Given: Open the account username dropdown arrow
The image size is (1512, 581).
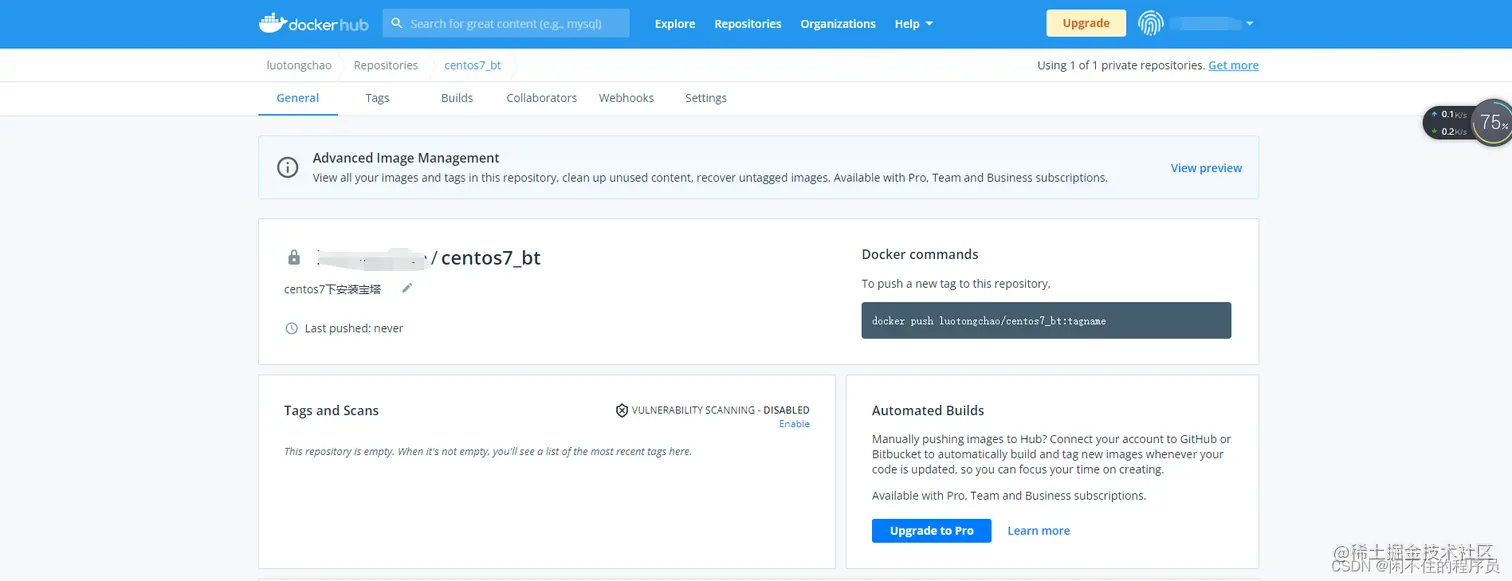Looking at the screenshot, I should click(x=1249, y=24).
